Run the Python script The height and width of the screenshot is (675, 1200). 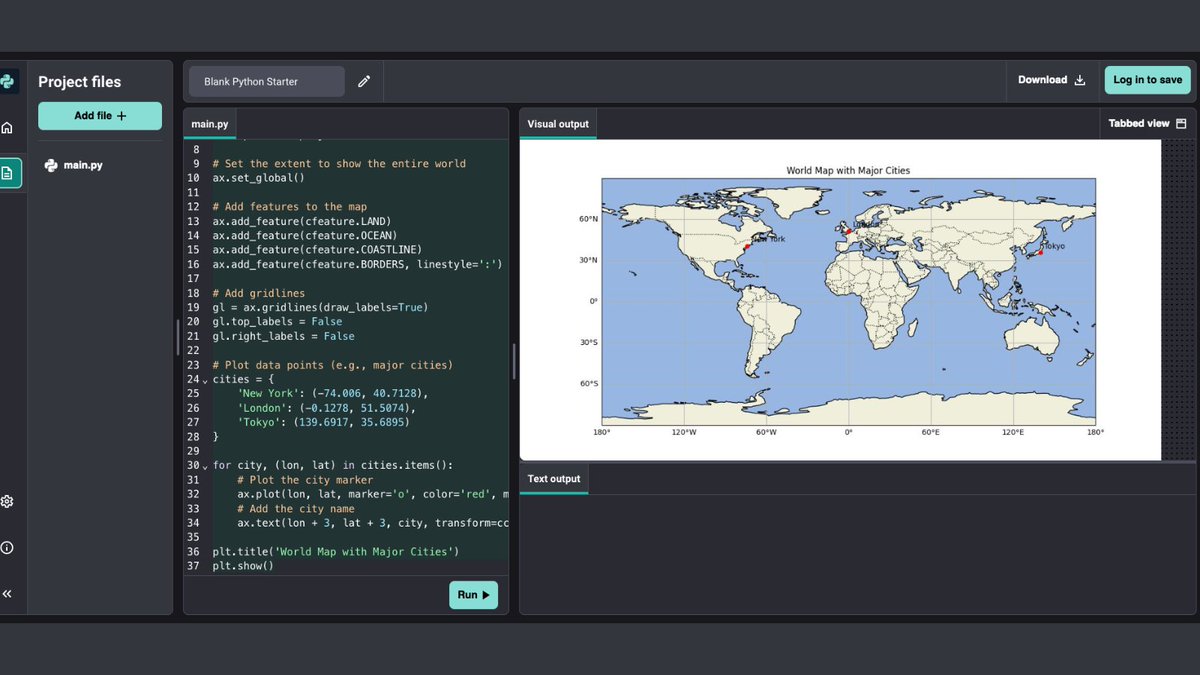point(472,594)
